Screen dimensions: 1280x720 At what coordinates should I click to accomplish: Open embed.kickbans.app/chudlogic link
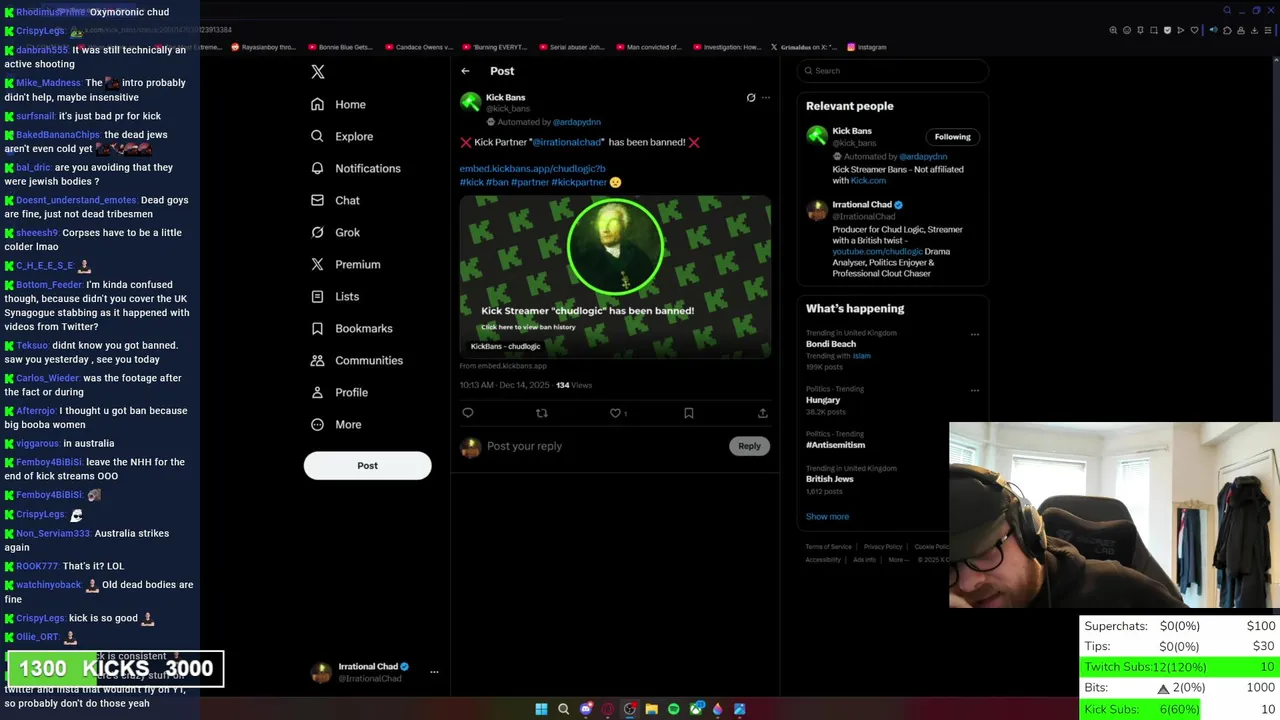pos(532,169)
